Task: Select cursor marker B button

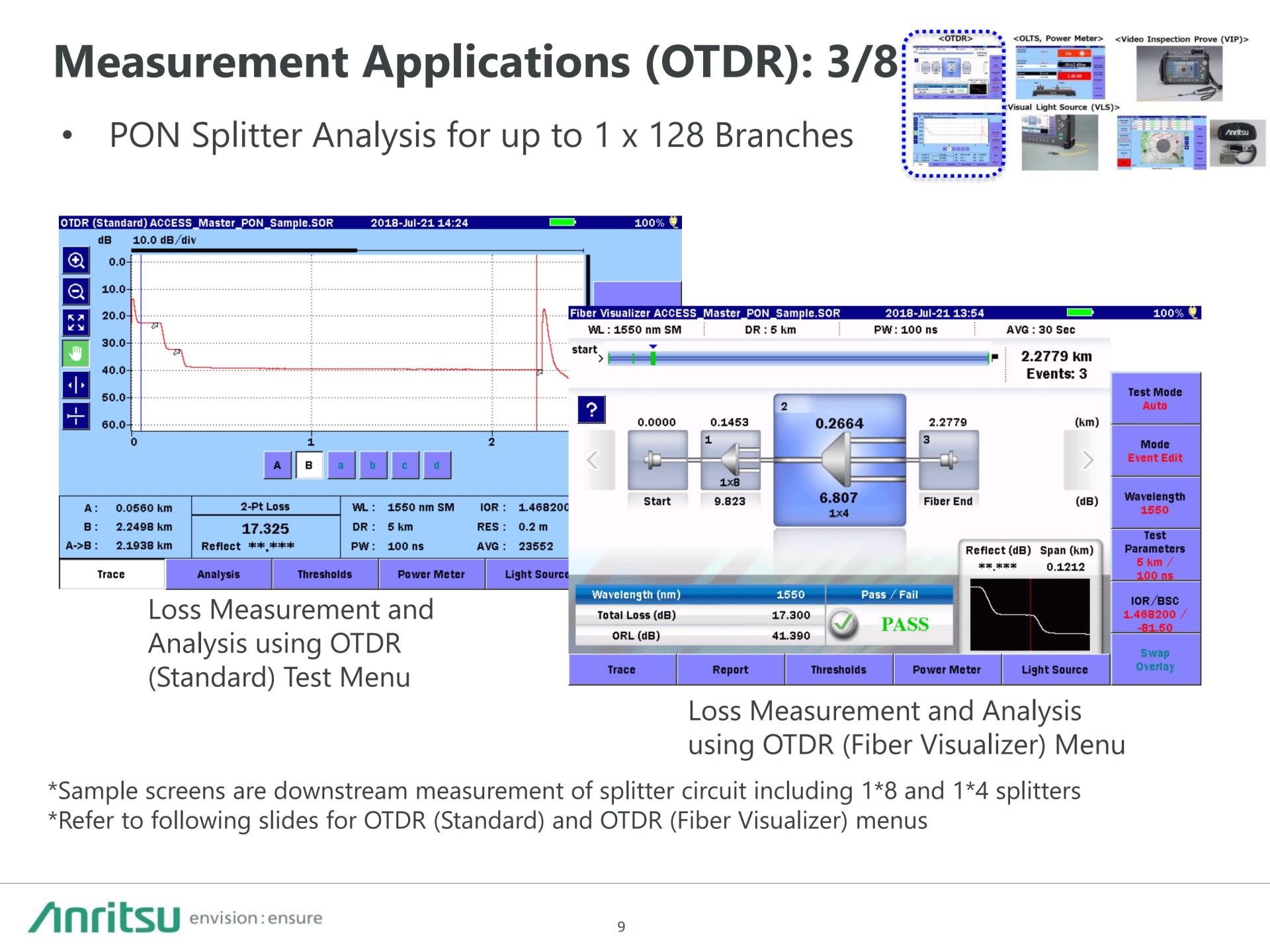Action: [309, 465]
